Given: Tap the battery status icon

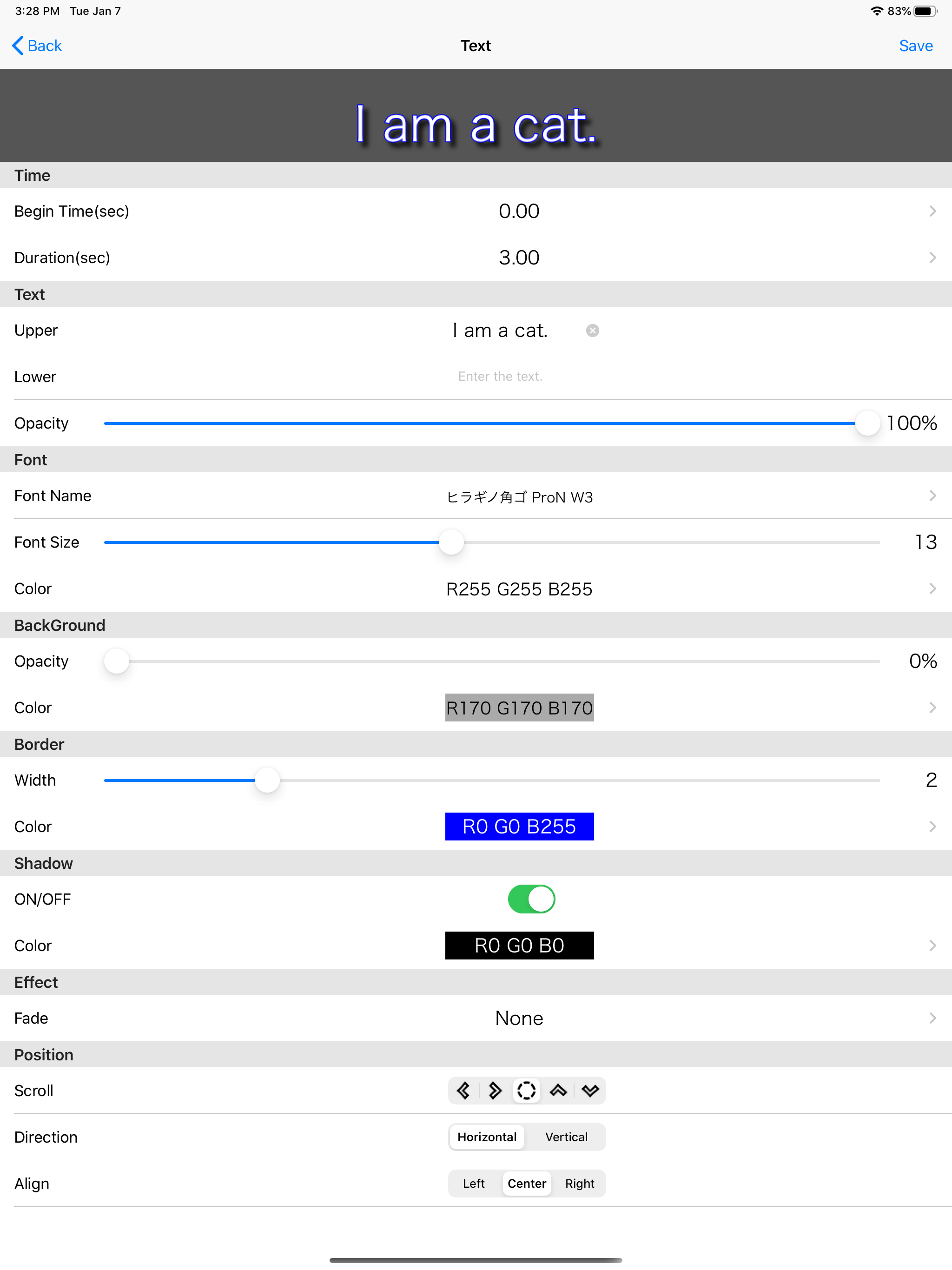Looking at the screenshot, I should point(925,11).
